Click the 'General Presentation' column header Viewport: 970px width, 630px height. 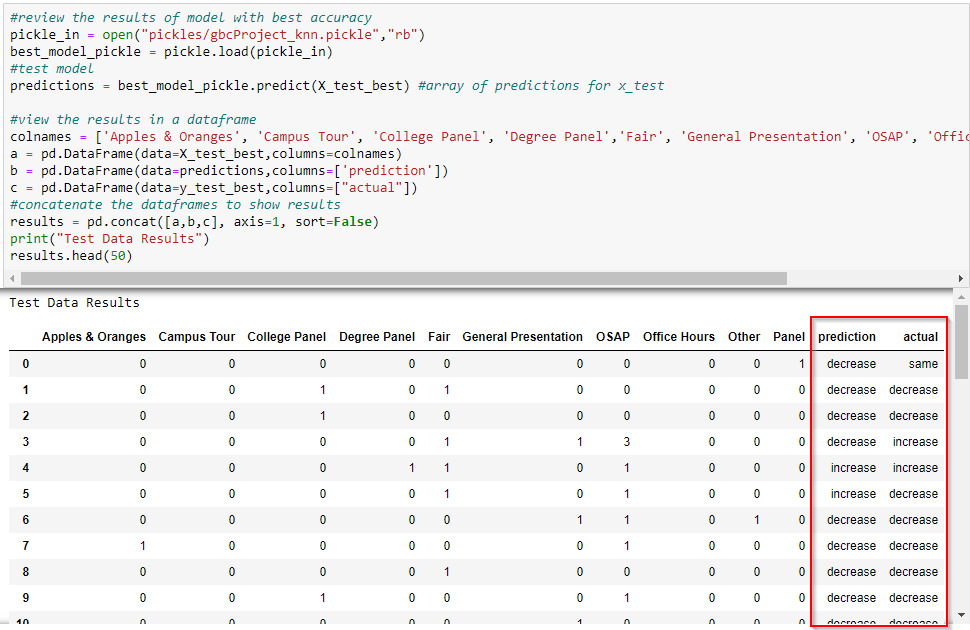[522, 337]
